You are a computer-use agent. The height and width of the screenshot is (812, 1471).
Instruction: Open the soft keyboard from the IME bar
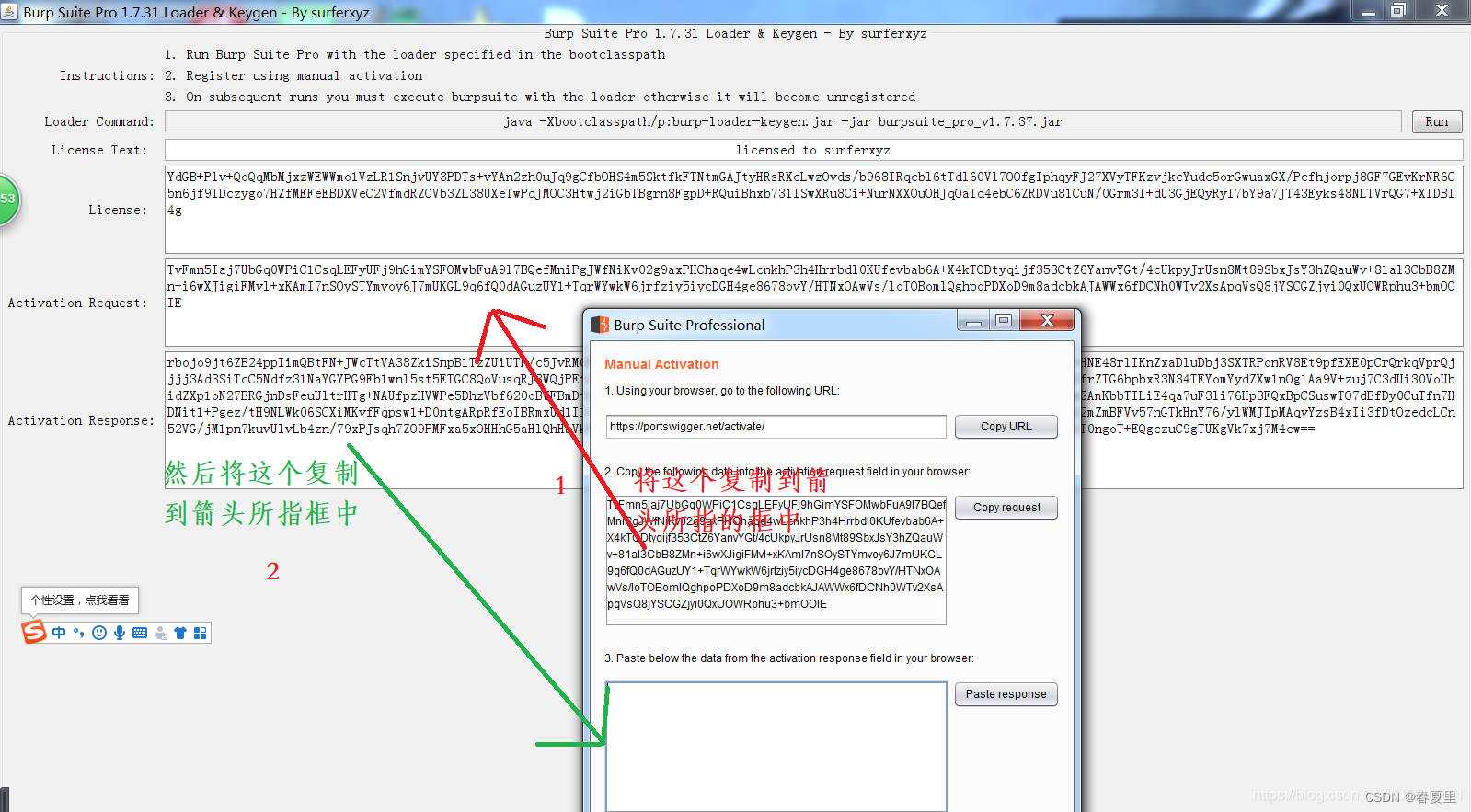pyautogui.click(x=140, y=633)
